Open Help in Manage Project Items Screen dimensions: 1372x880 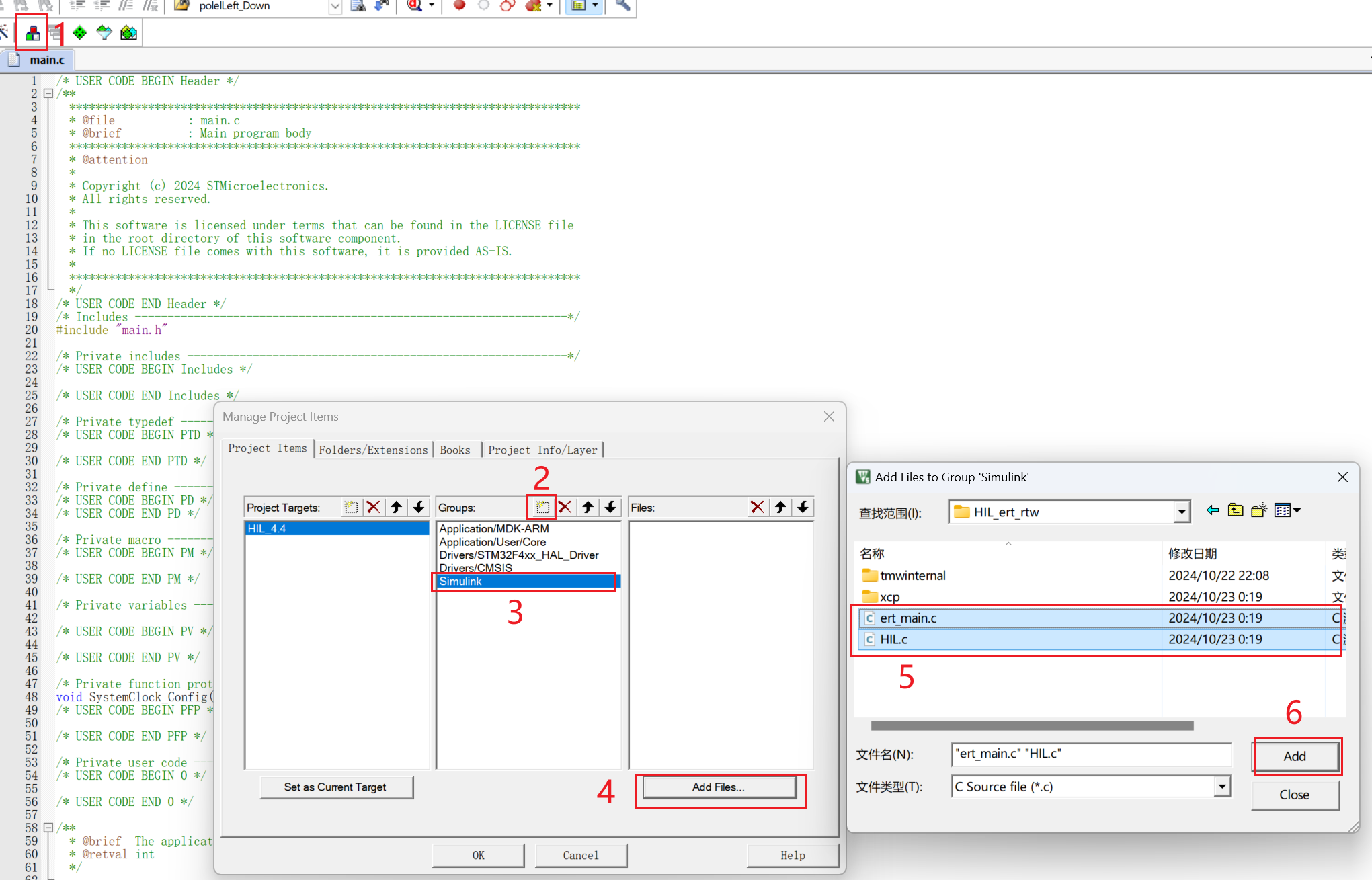[793, 855]
